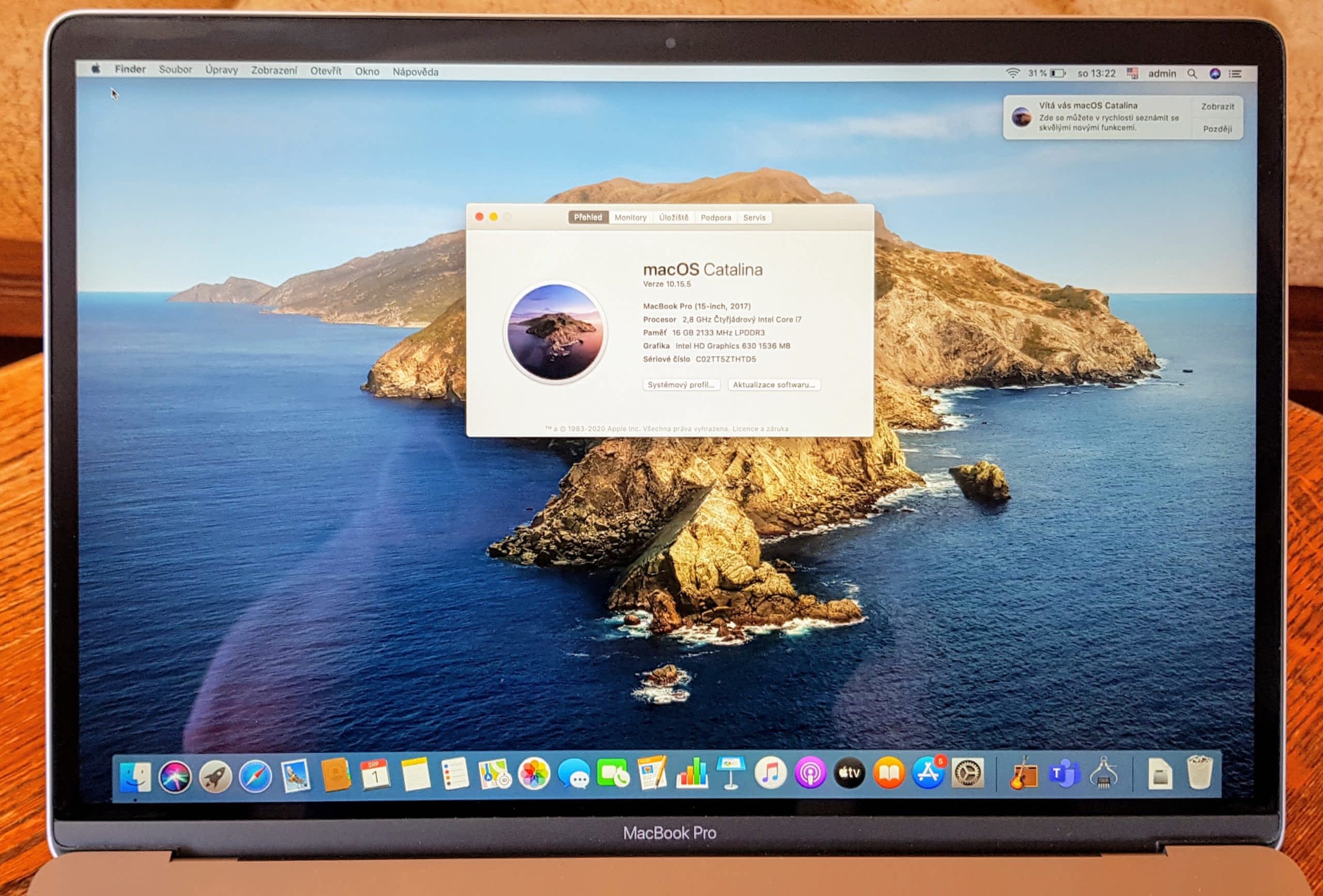Open System Preferences gear in Dock

(x=967, y=774)
